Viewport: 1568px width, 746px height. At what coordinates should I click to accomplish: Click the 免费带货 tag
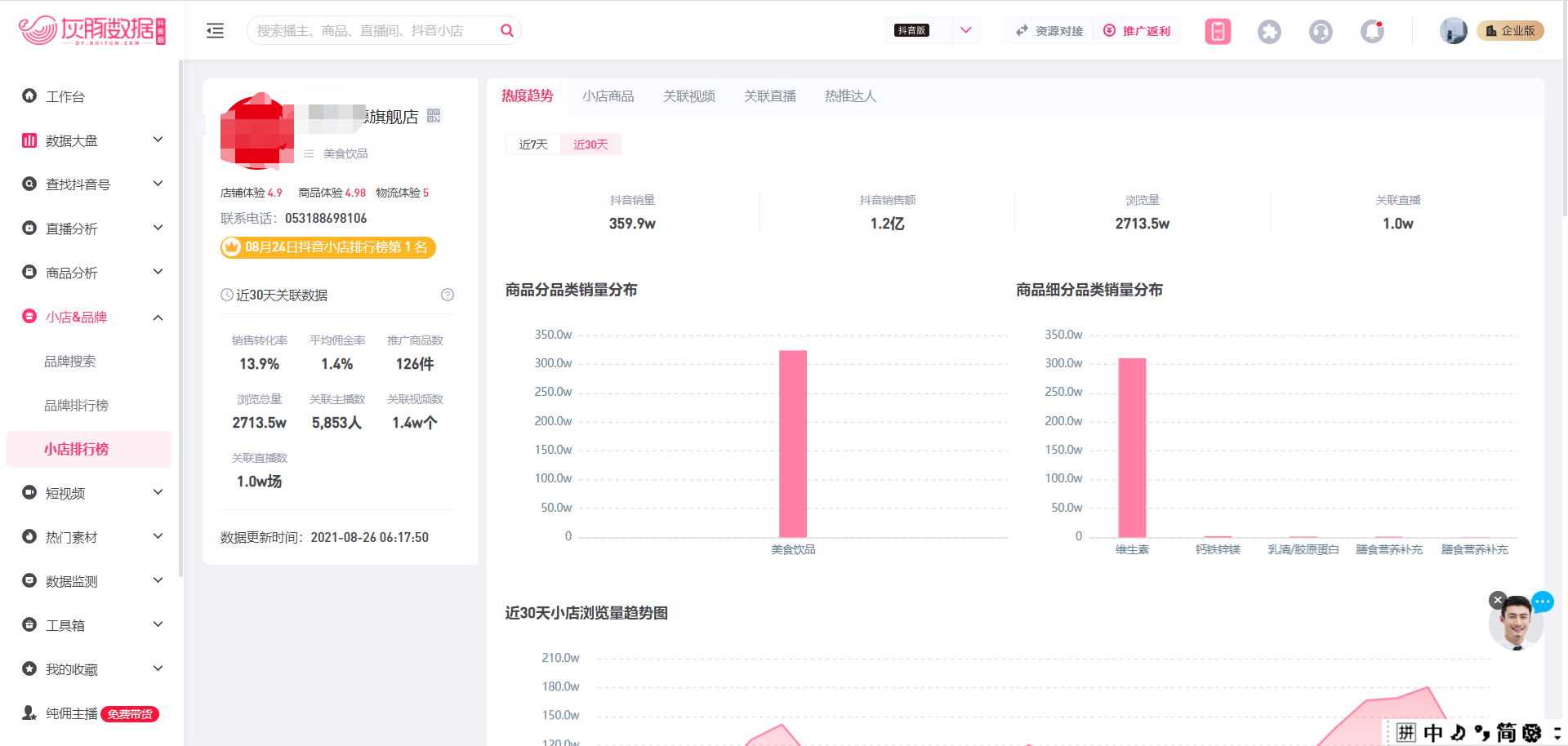(x=130, y=714)
